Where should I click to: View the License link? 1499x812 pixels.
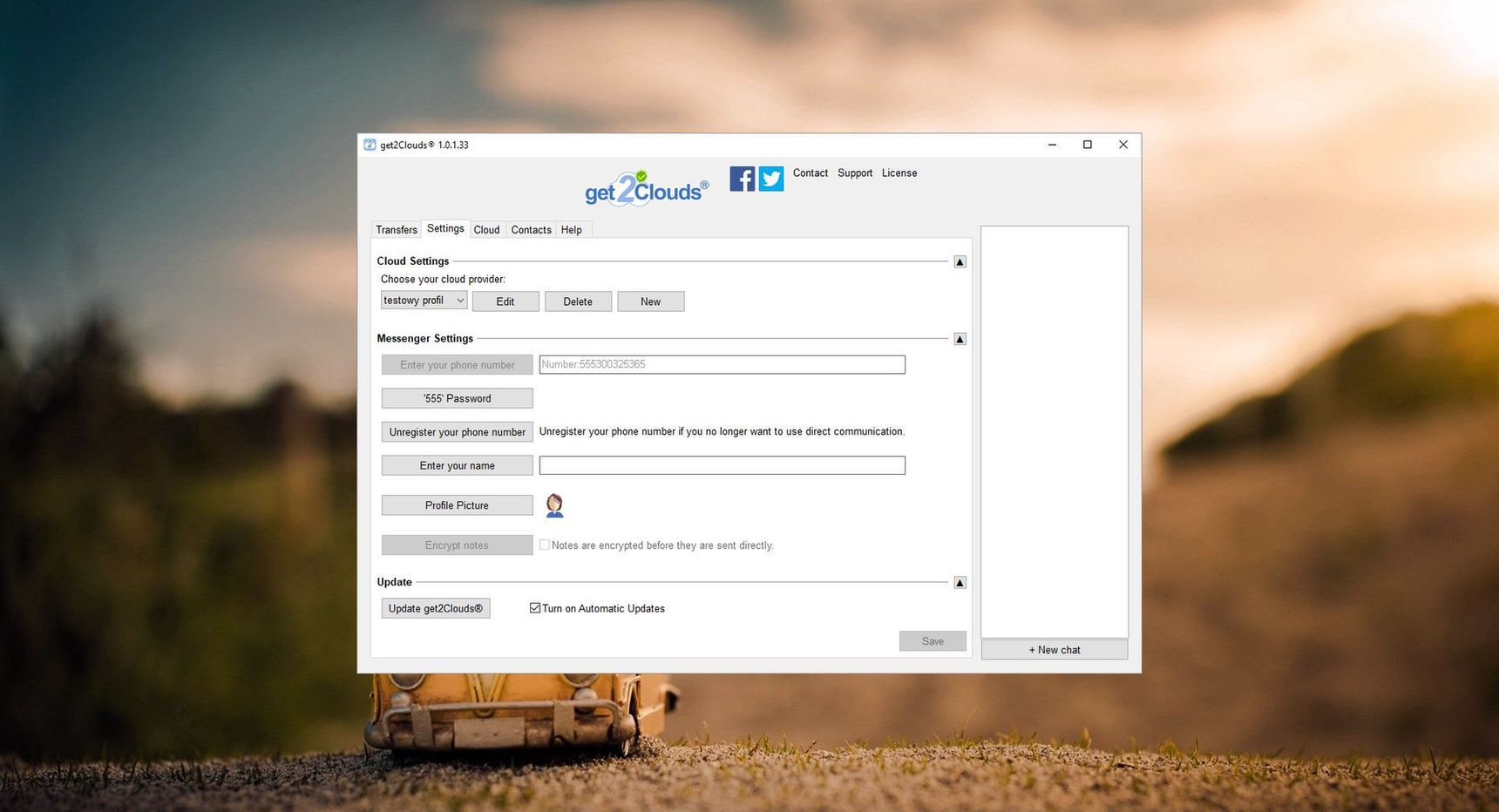(x=899, y=173)
